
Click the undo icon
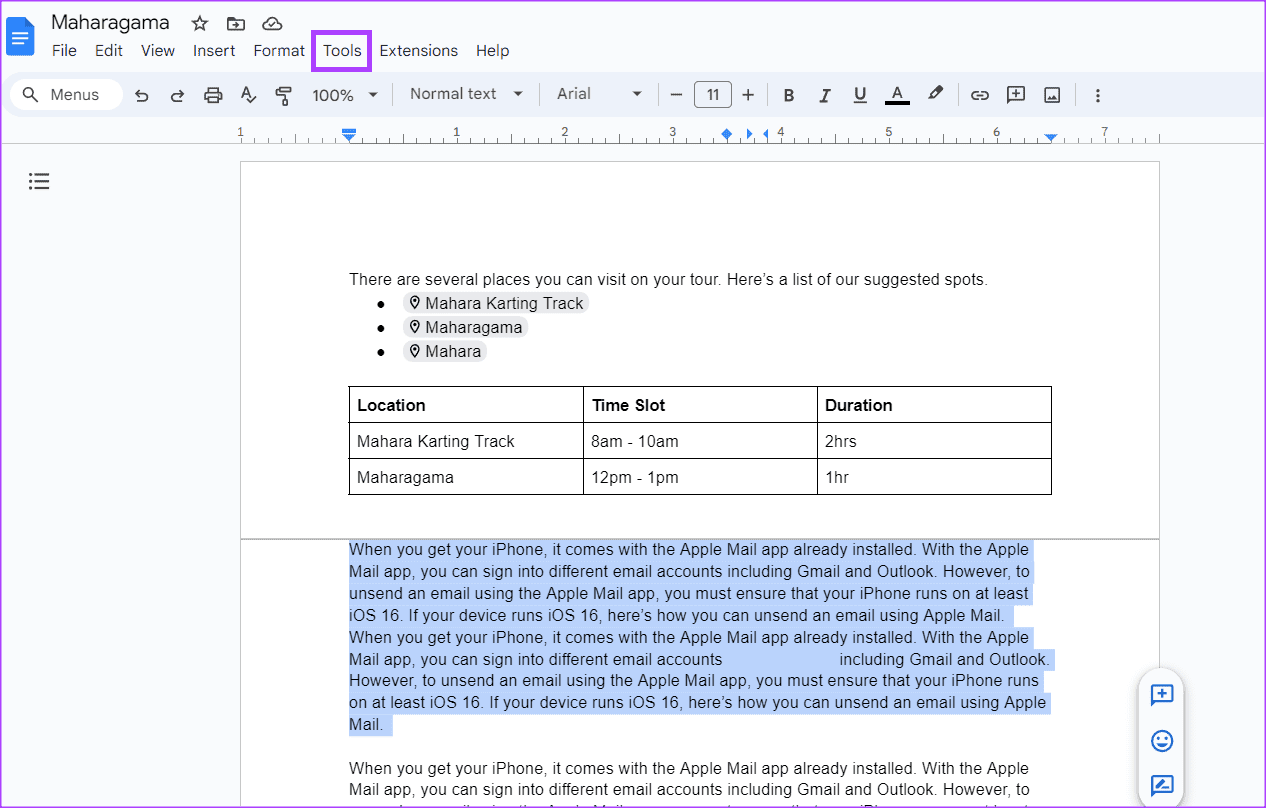141,94
